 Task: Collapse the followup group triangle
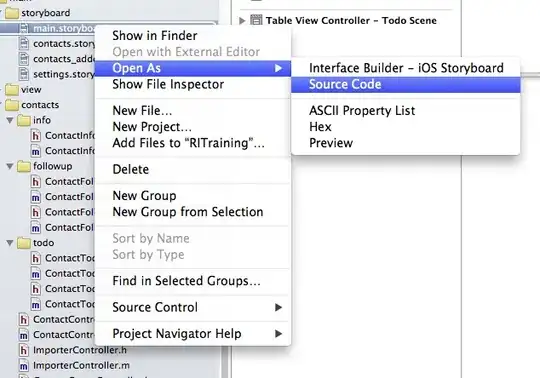(x=10, y=166)
